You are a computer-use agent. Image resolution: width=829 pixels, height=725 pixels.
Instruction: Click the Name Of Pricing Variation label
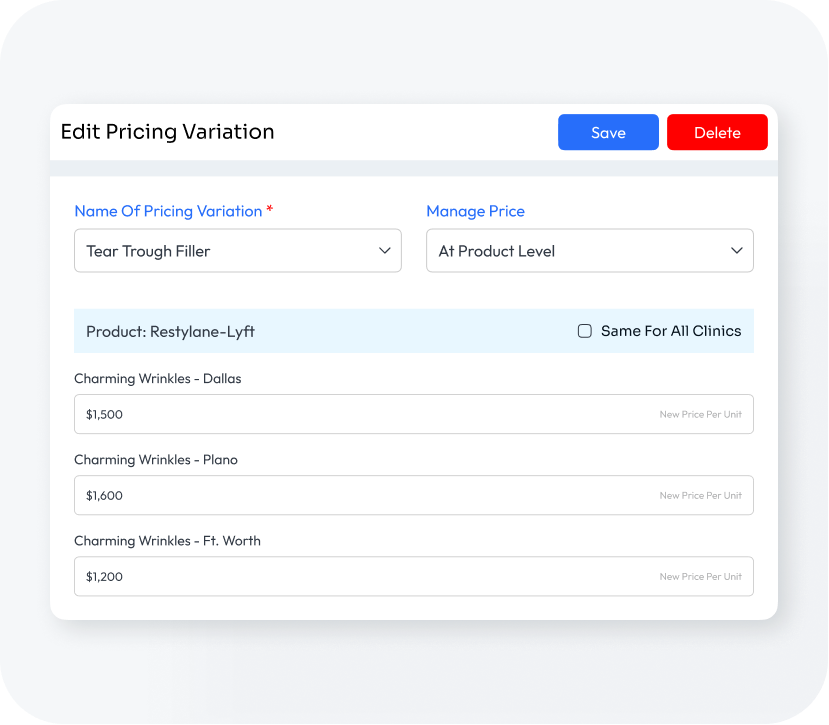[x=168, y=211]
